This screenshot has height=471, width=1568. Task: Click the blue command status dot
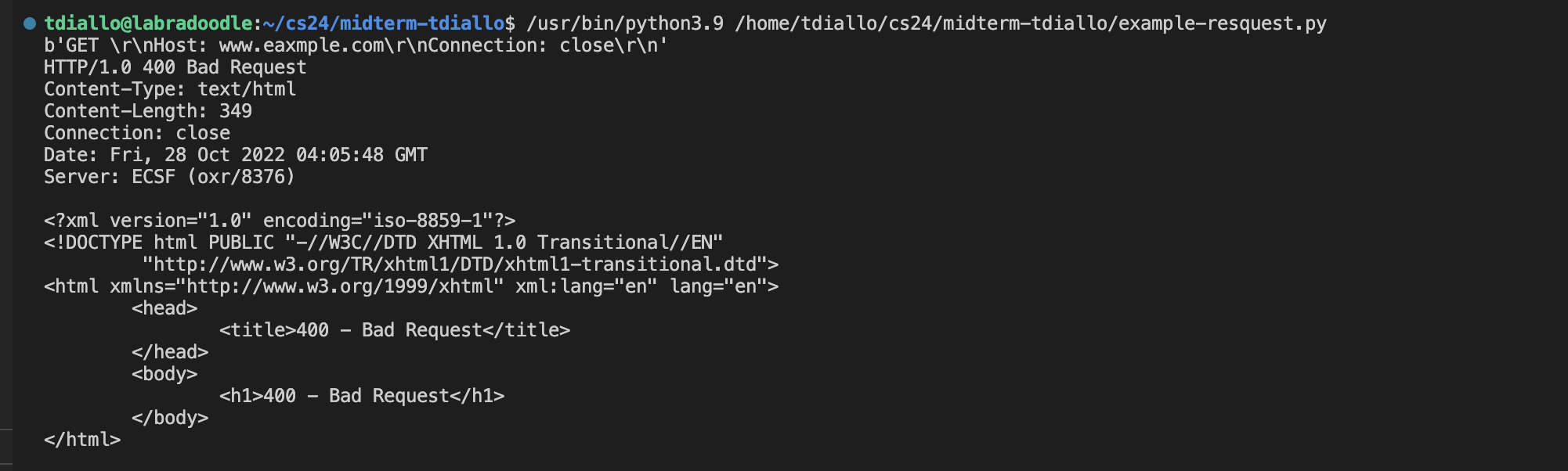coord(30,23)
